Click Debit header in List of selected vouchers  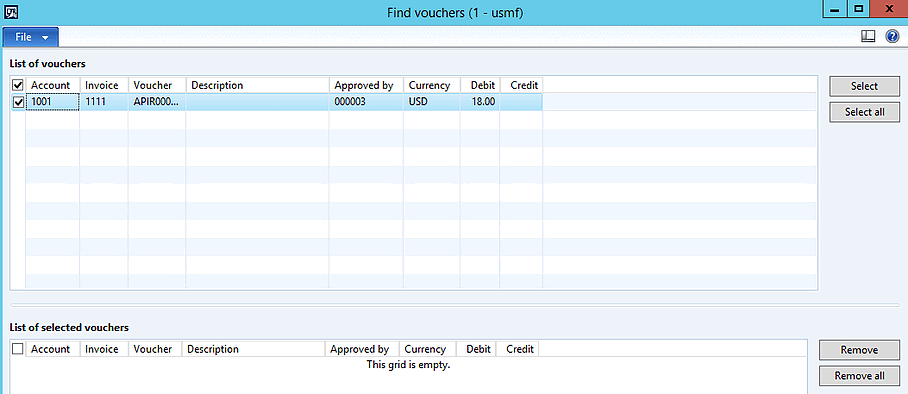pyautogui.click(x=476, y=349)
